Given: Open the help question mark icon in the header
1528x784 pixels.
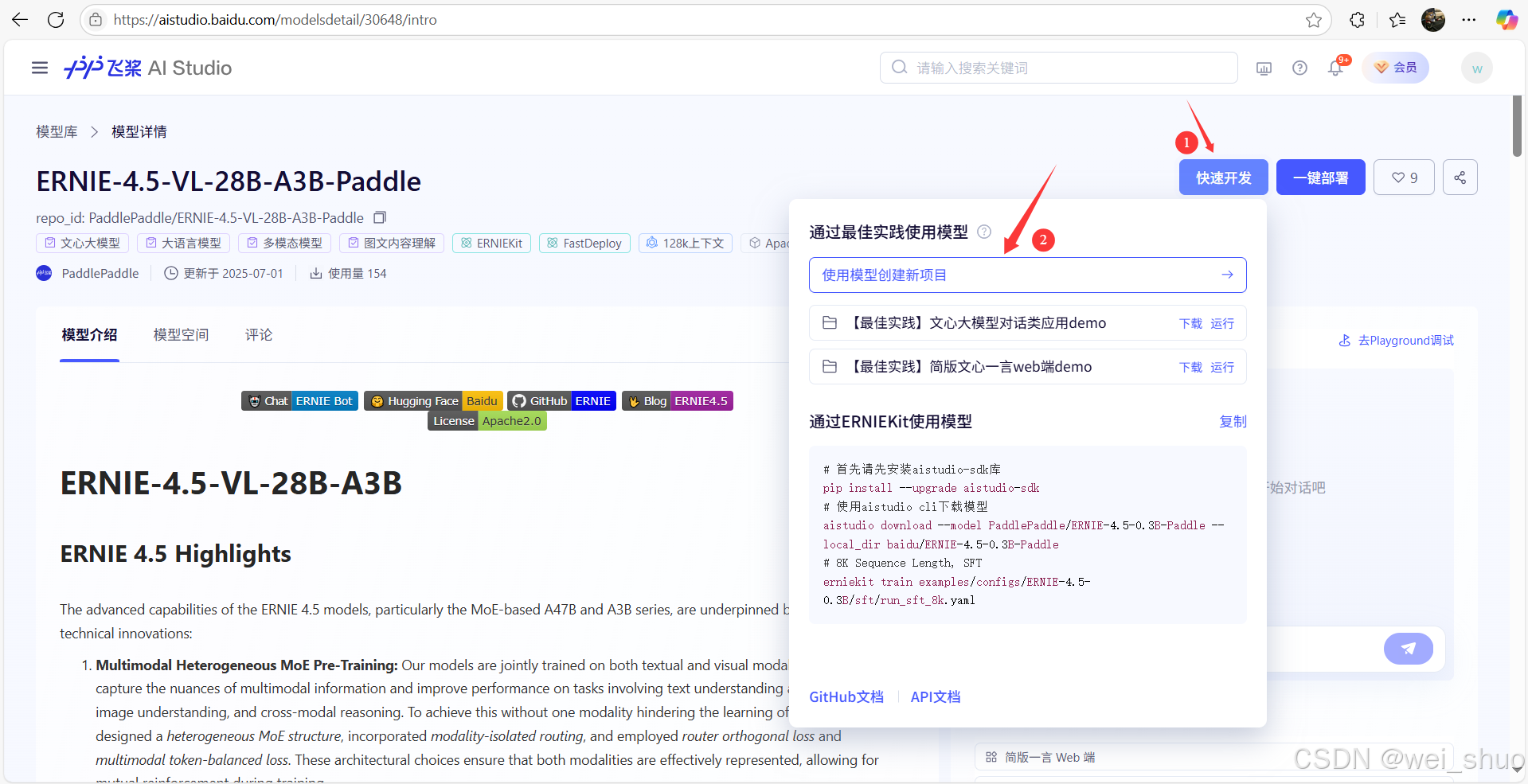Looking at the screenshot, I should click(1299, 68).
